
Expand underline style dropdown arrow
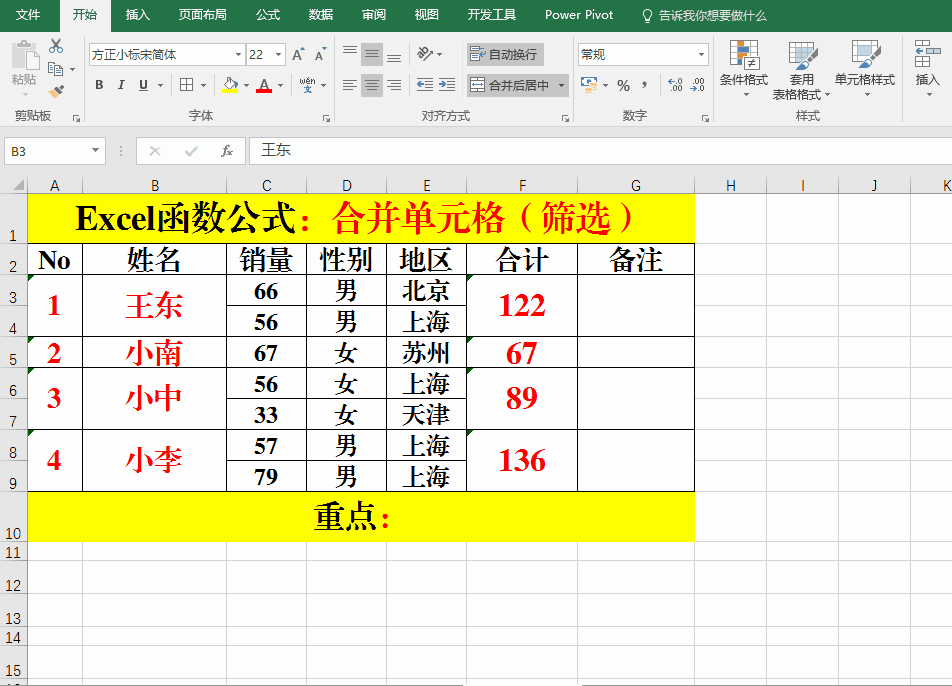(x=160, y=86)
